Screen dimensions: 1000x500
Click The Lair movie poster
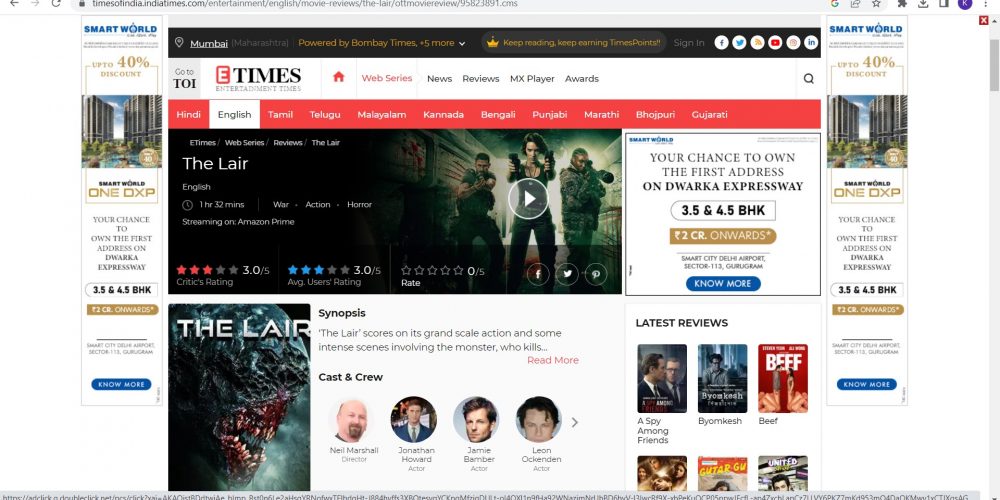(x=239, y=399)
